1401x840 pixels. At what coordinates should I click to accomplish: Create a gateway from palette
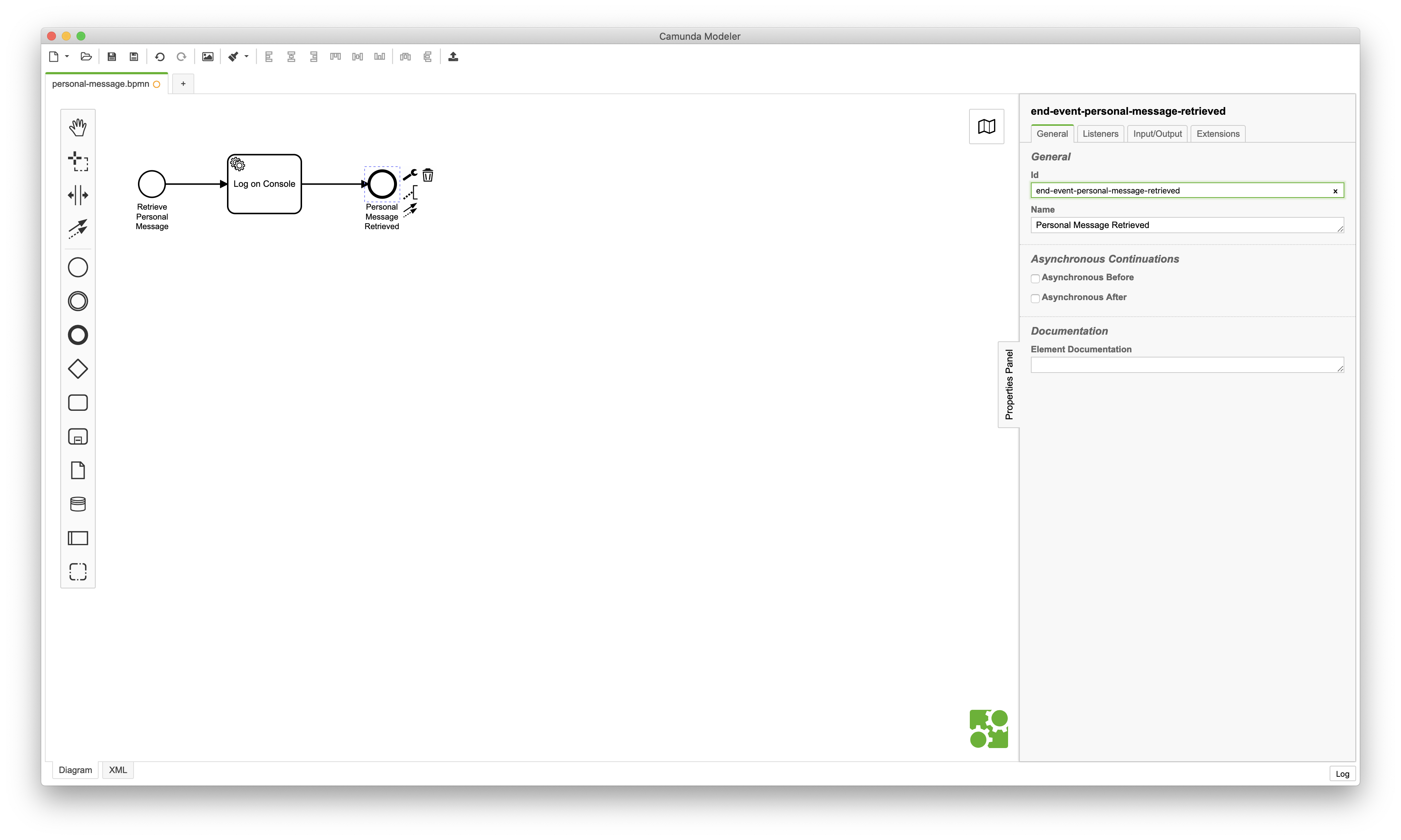coord(78,369)
